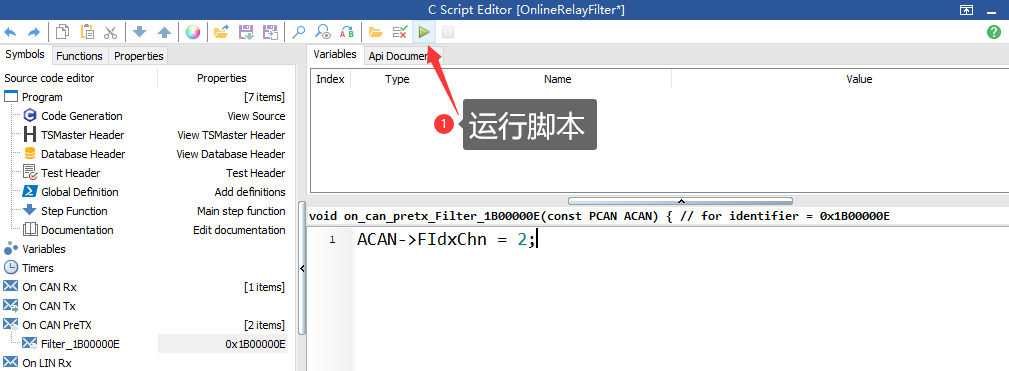The image size is (1009, 371).
Task: Click the [7 items] Program count
Action: point(264,97)
